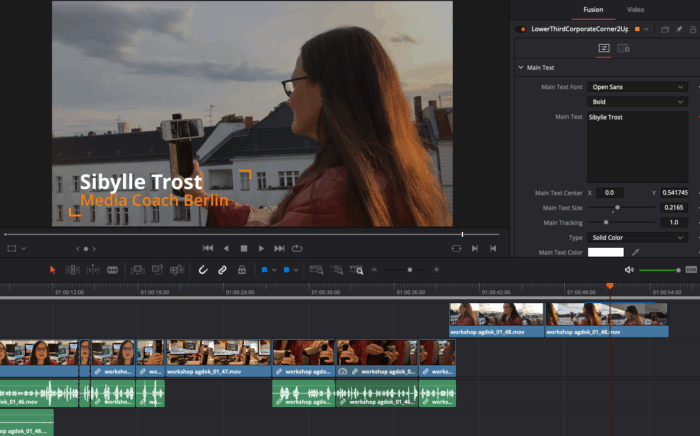Image resolution: width=700 pixels, height=436 pixels.
Task: Click the speaker volume icon
Action: [629, 270]
